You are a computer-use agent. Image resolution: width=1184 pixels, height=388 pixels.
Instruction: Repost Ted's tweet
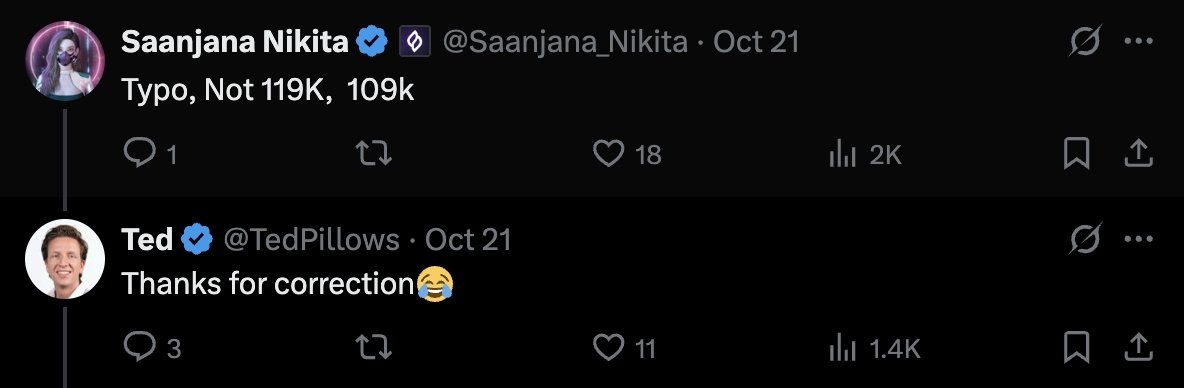tap(373, 348)
